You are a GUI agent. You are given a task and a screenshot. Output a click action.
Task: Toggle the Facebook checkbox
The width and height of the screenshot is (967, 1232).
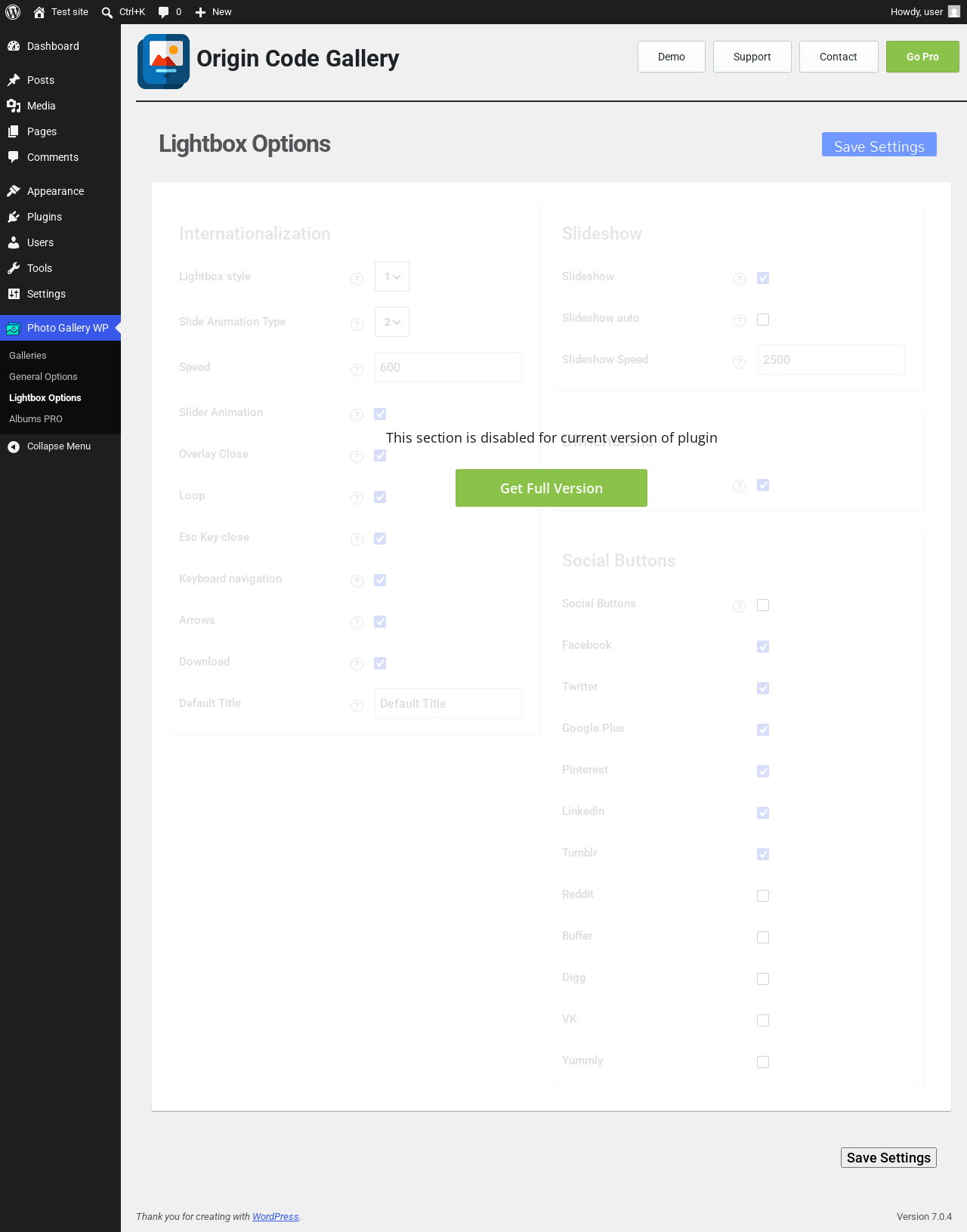point(763,647)
